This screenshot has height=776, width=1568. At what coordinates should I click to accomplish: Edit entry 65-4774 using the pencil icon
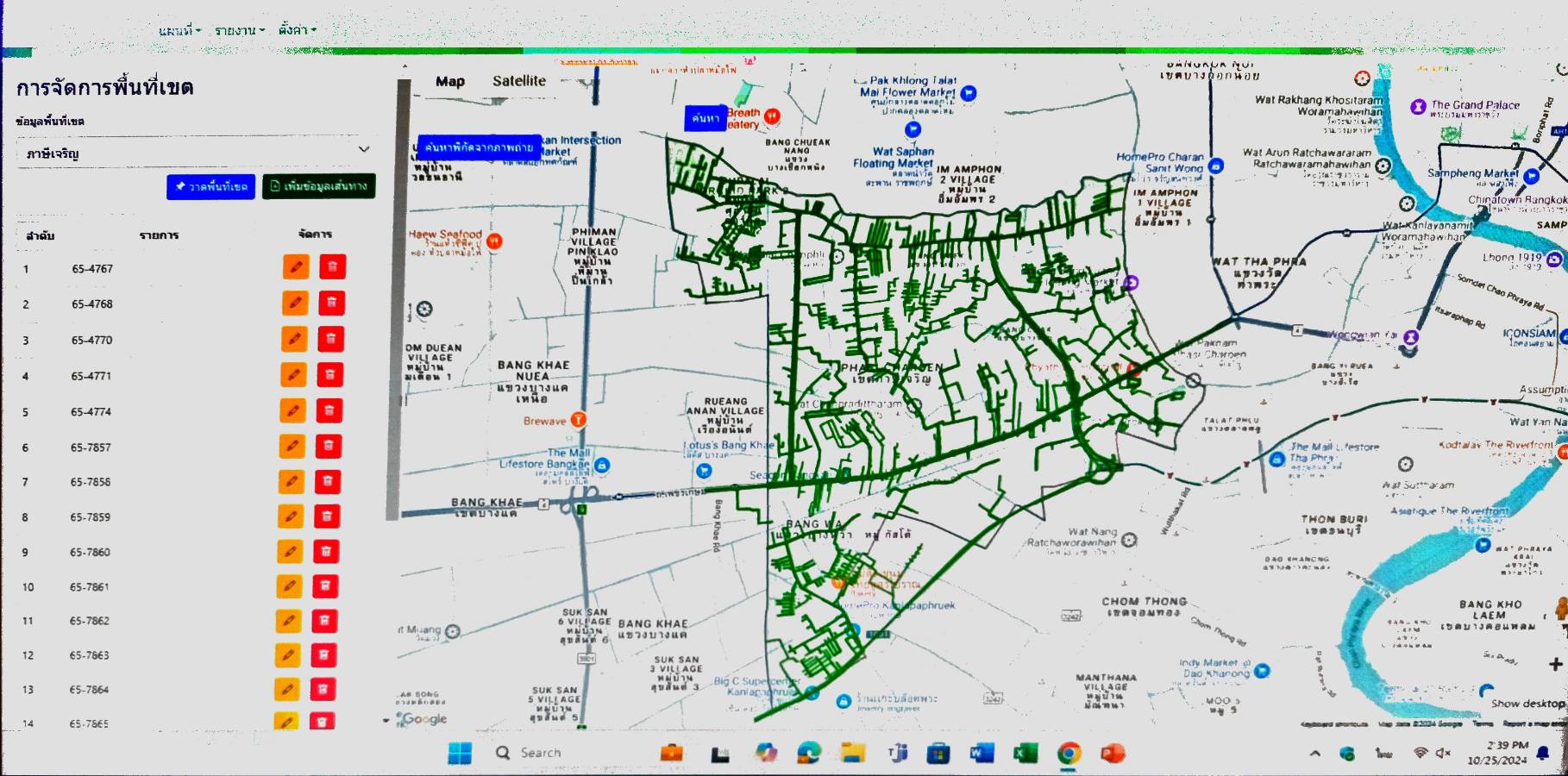[x=293, y=410]
